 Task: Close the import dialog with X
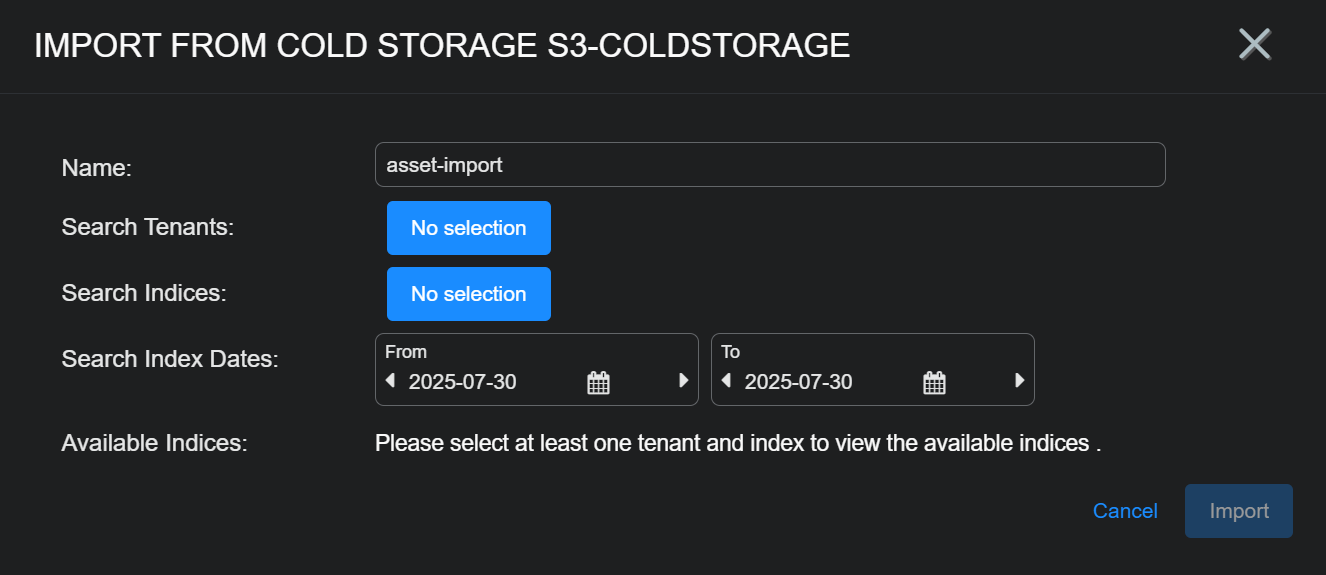1254,44
